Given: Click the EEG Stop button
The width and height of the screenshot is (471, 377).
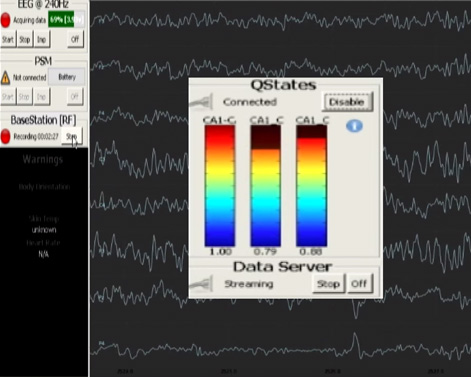Looking at the screenshot, I should coord(25,39).
